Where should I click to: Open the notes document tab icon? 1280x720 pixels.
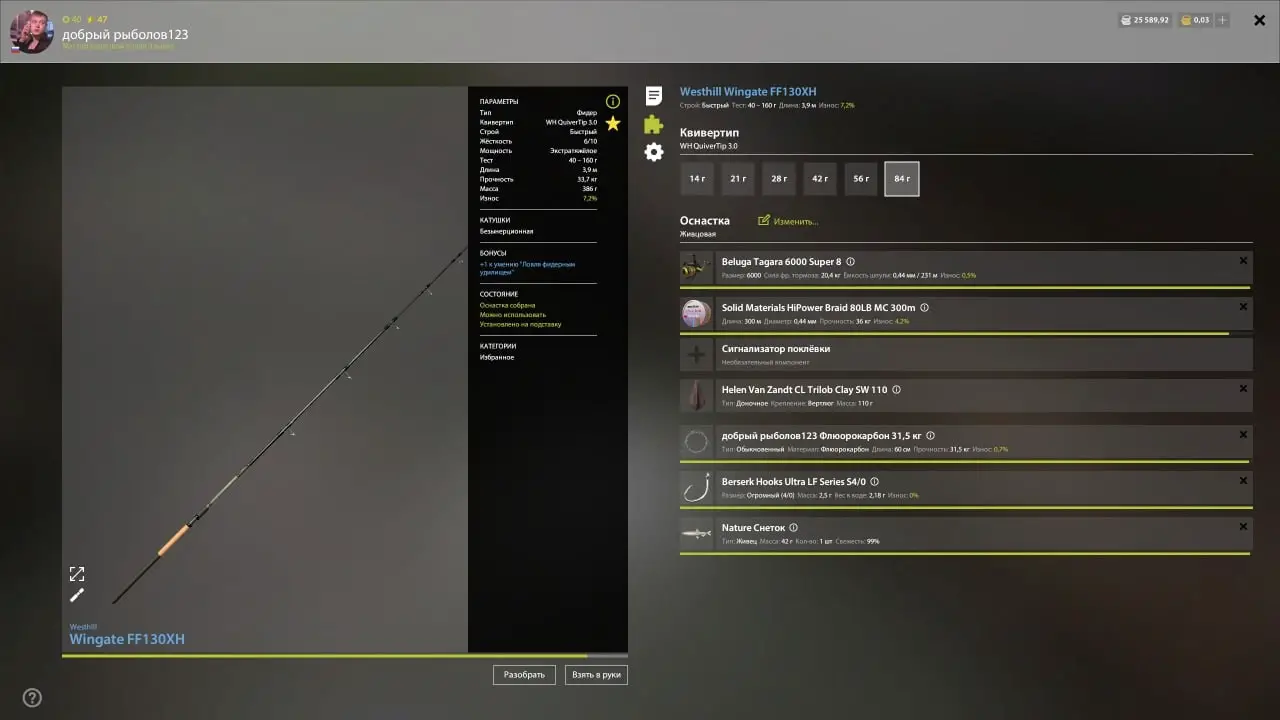pyautogui.click(x=653, y=96)
